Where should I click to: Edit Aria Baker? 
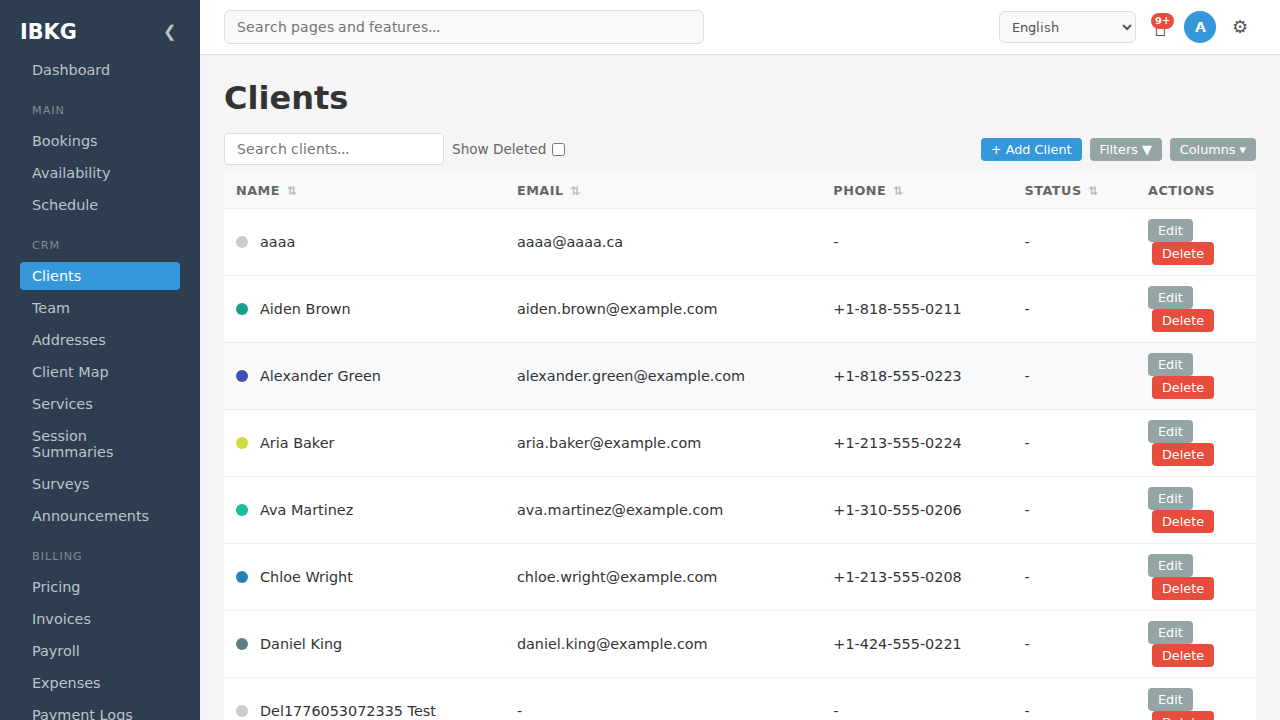tap(1170, 432)
